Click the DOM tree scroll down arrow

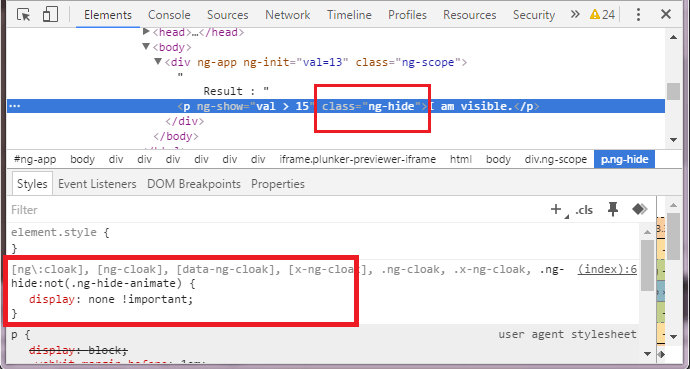pos(673,140)
